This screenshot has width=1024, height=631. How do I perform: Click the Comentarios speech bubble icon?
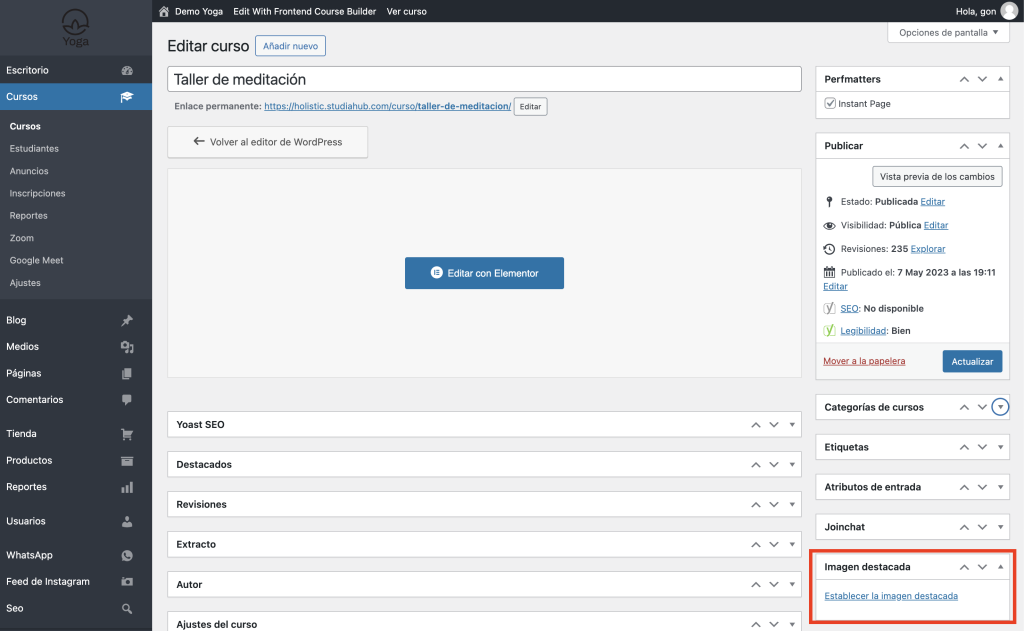click(127, 400)
